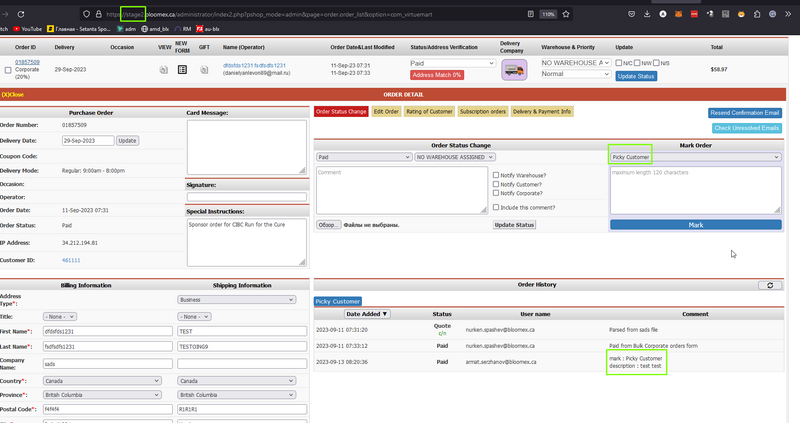Open the GIFT icon for the order
Viewport: 800px width, 423px height.
[x=204, y=69]
